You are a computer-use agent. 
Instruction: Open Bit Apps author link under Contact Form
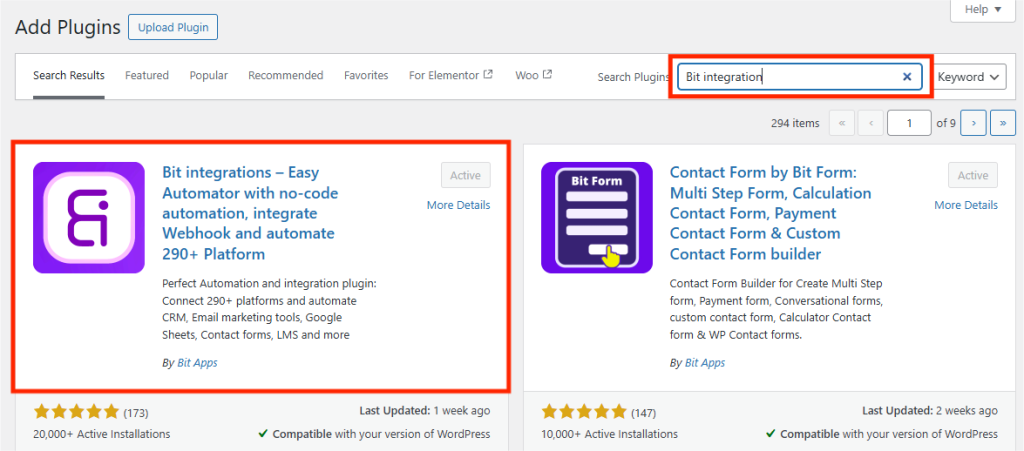[705, 363]
